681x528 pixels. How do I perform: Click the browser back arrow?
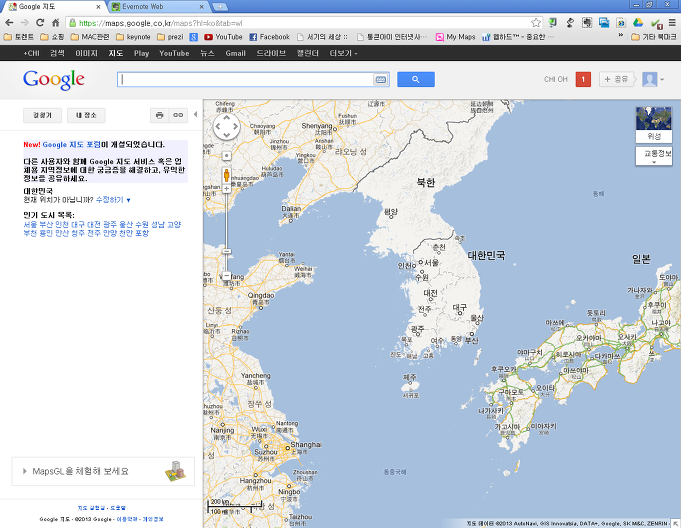(9, 23)
